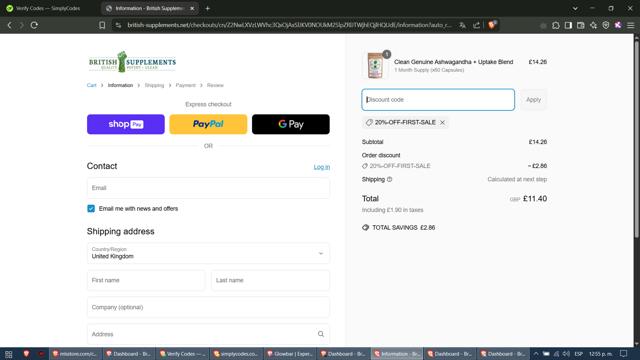The width and height of the screenshot is (640, 360).
Task: Click the Log in link
Action: 322,167
